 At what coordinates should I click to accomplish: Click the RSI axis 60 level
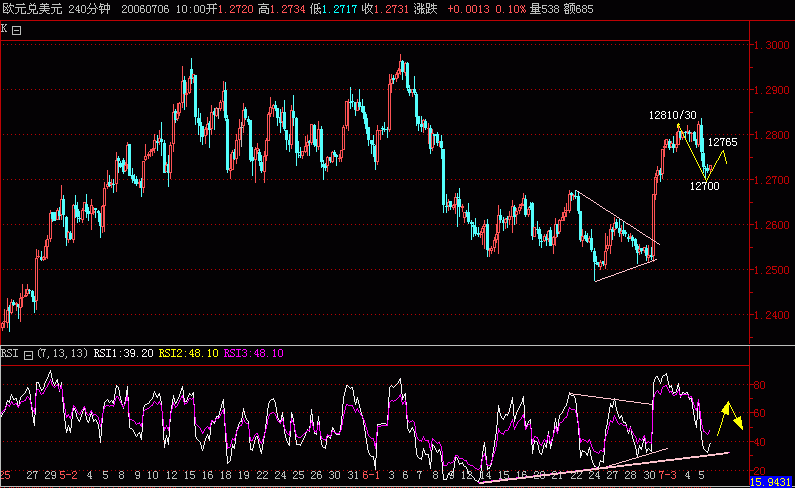(x=759, y=413)
